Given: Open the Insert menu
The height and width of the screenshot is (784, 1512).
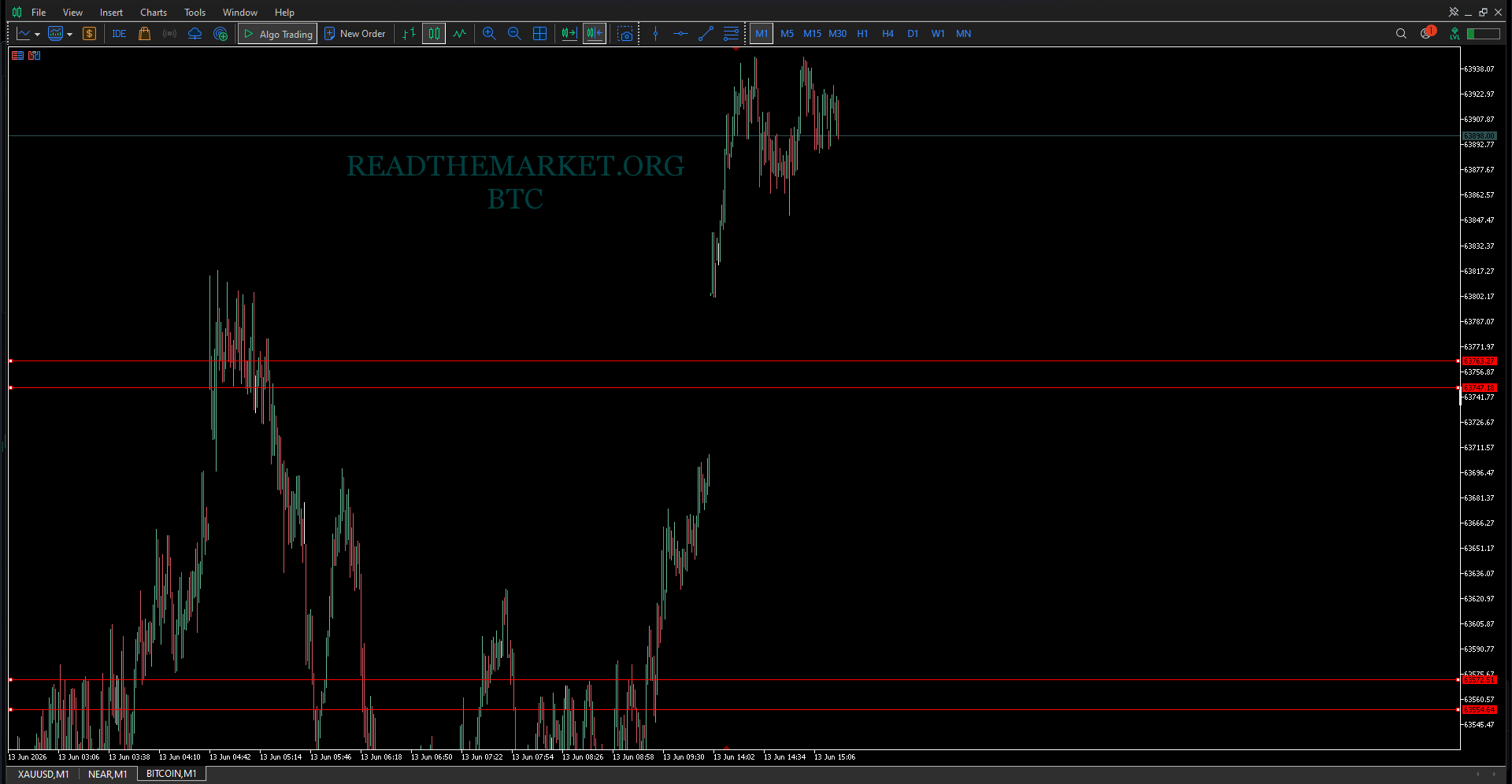Looking at the screenshot, I should (111, 13).
